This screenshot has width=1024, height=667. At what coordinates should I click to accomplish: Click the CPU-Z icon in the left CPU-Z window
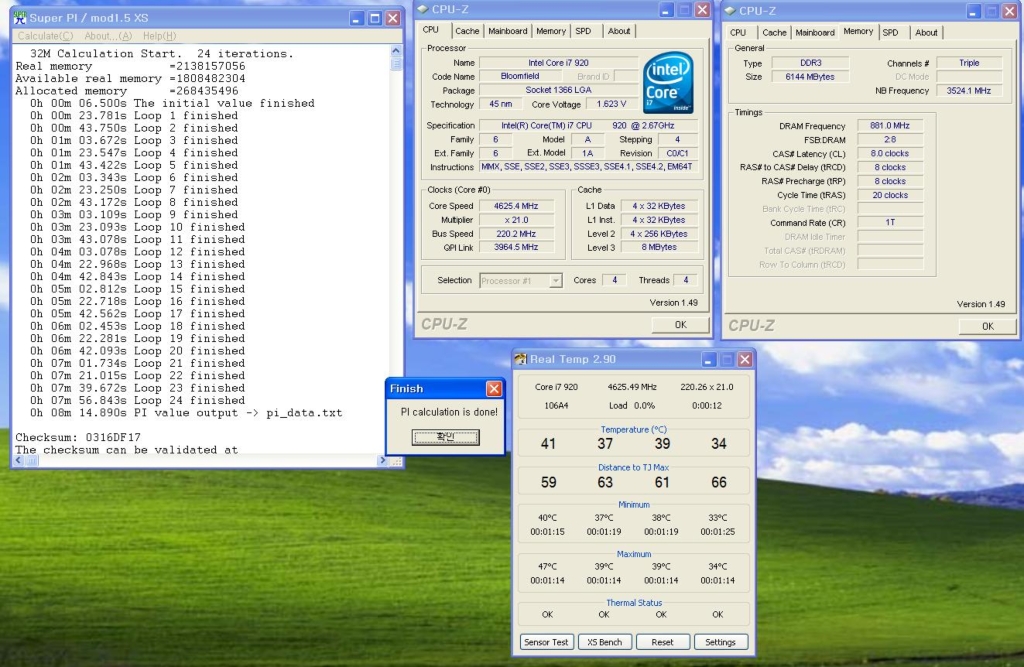(423, 9)
